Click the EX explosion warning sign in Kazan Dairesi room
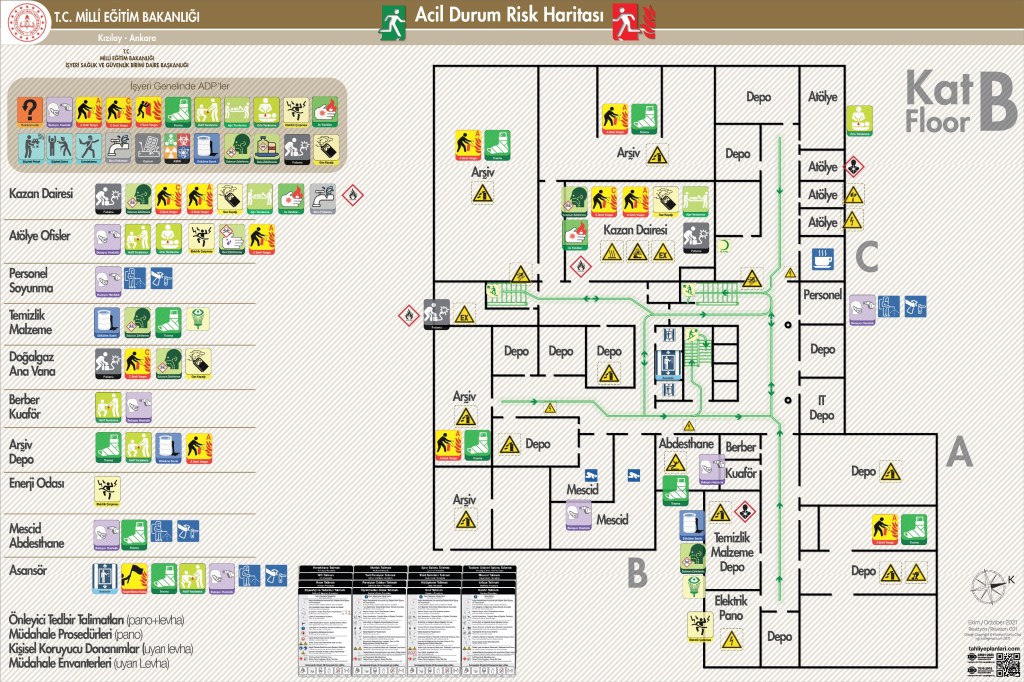Screen dimensions: 1024x682 (662, 253)
